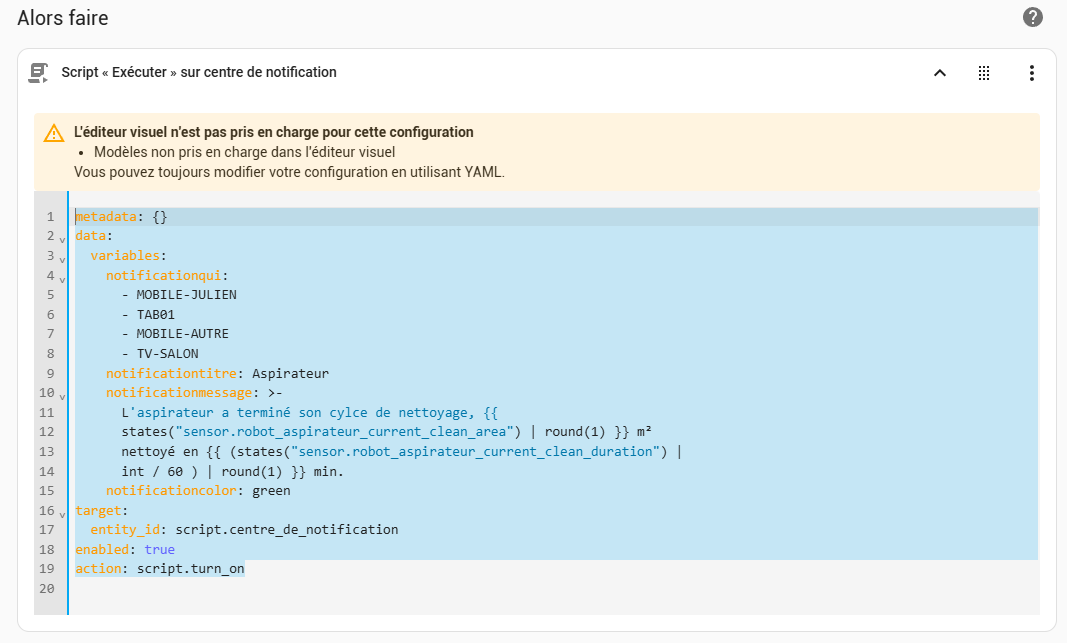Fold the target block at line 16
The image size is (1067, 643).
[62, 514]
